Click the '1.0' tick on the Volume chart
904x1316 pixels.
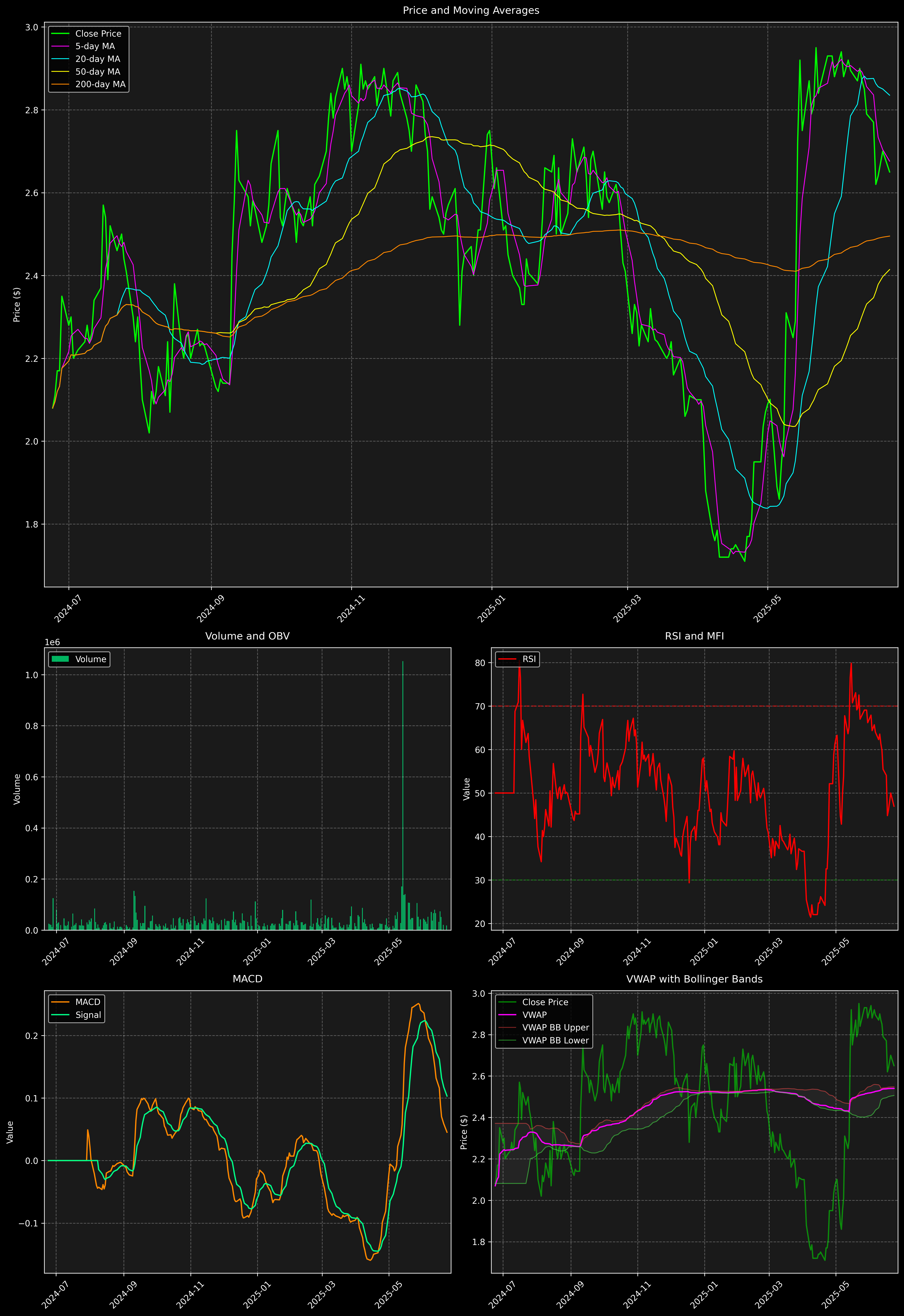[x=32, y=675]
